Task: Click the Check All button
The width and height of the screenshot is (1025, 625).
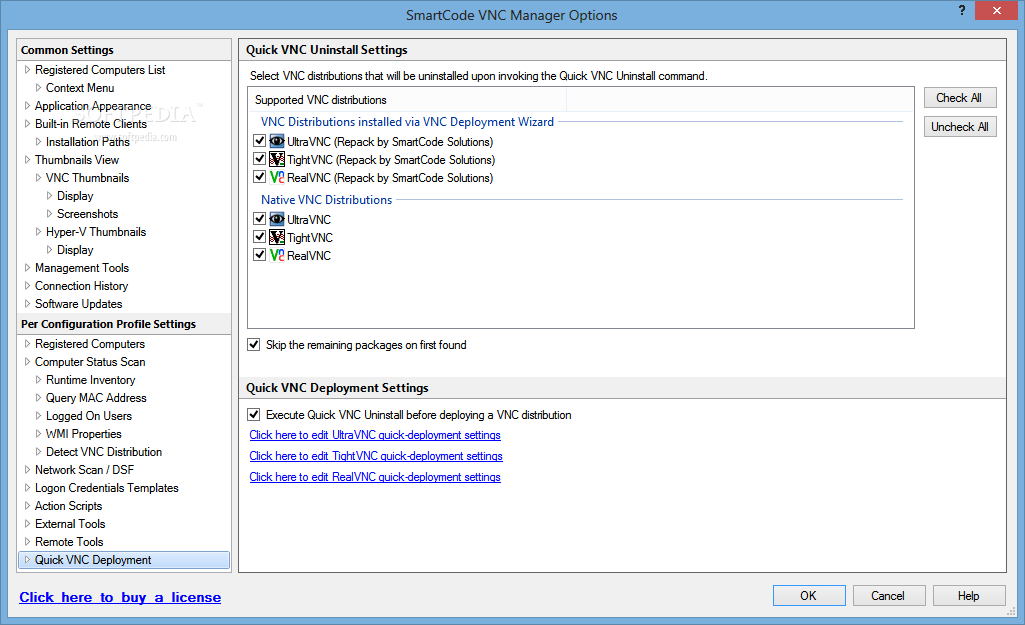Action: 960,97
